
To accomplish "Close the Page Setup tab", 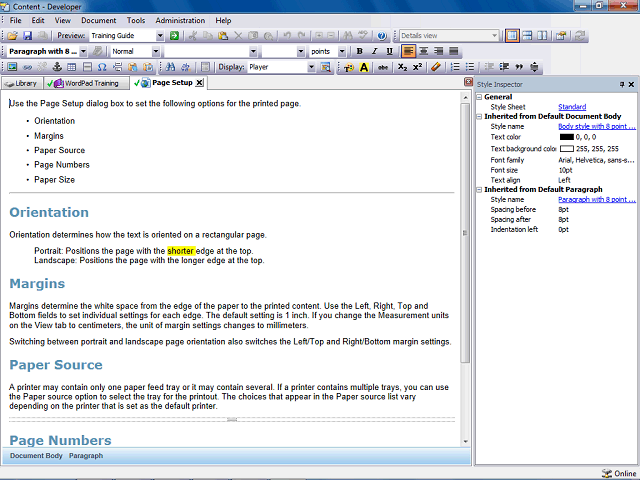I will tap(199, 83).
